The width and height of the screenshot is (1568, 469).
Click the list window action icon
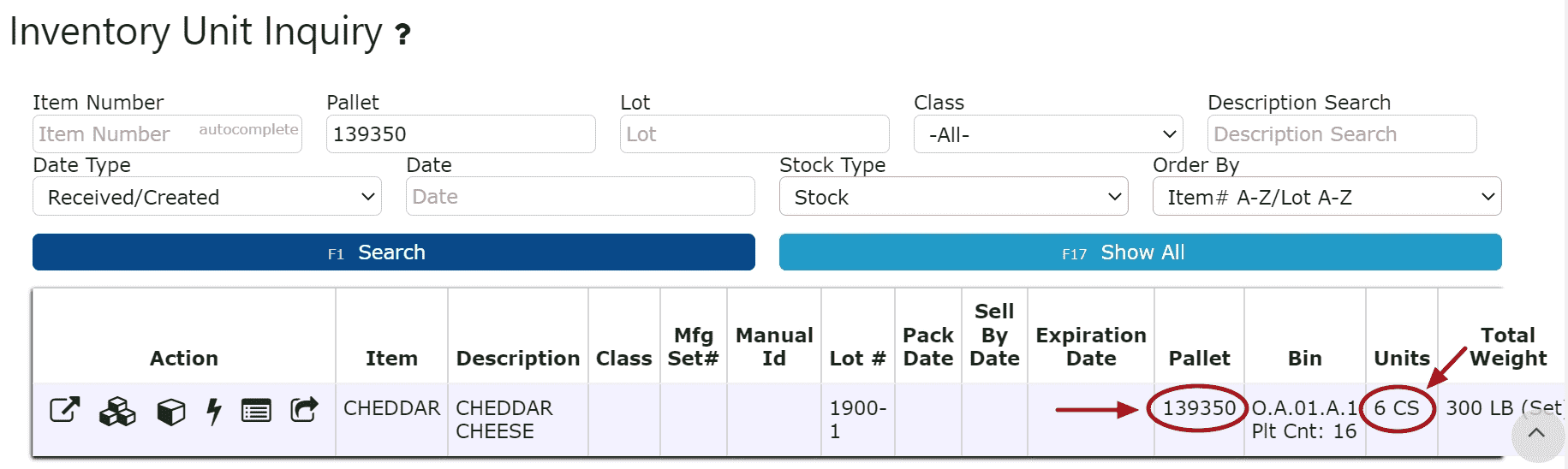point(256,412)
